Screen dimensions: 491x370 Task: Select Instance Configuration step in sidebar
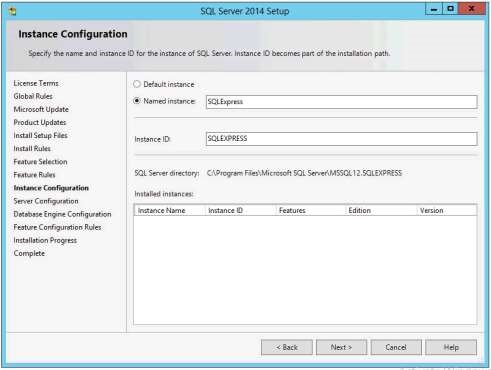(x=51, y=188)
